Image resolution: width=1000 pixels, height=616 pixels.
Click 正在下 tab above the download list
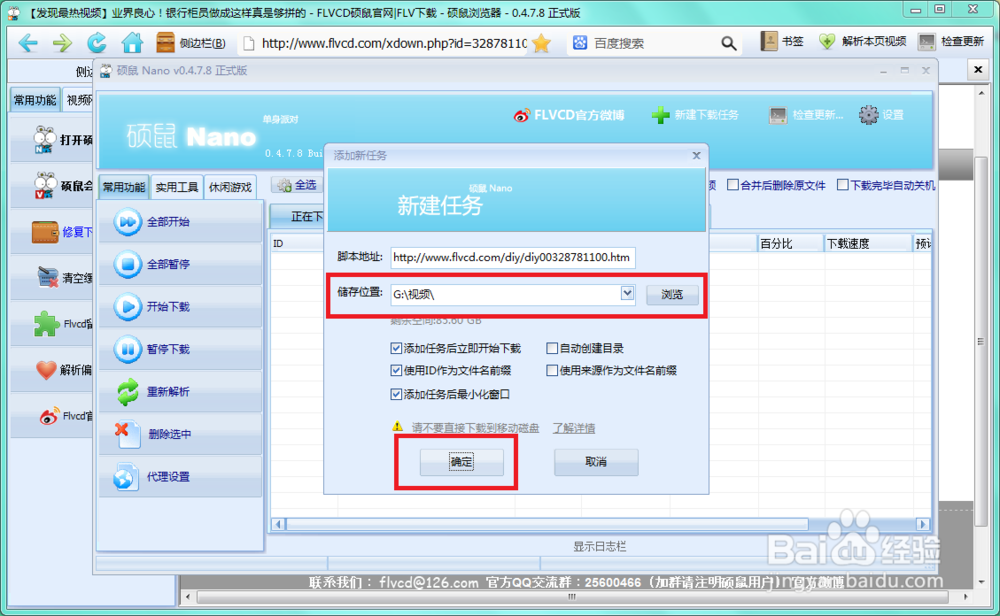tap(298, 217)
